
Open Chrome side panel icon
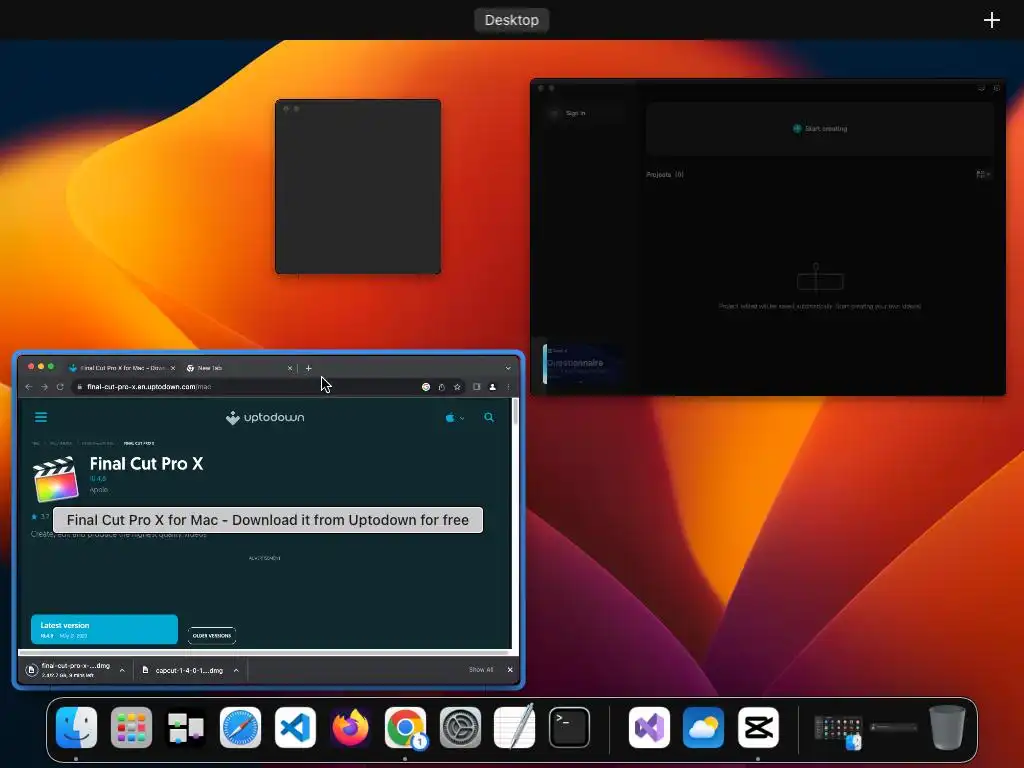477,387
